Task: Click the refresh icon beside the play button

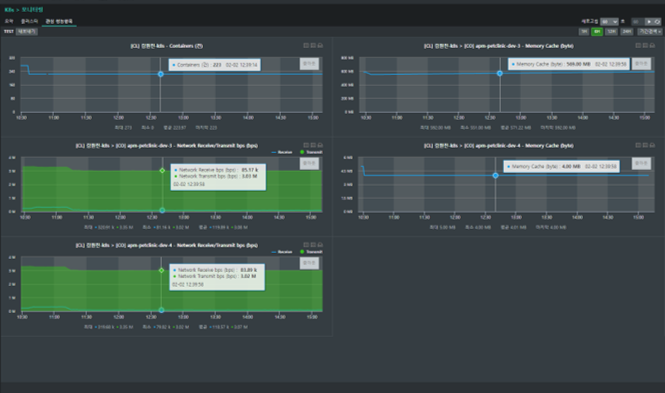Action: (657, 22)
